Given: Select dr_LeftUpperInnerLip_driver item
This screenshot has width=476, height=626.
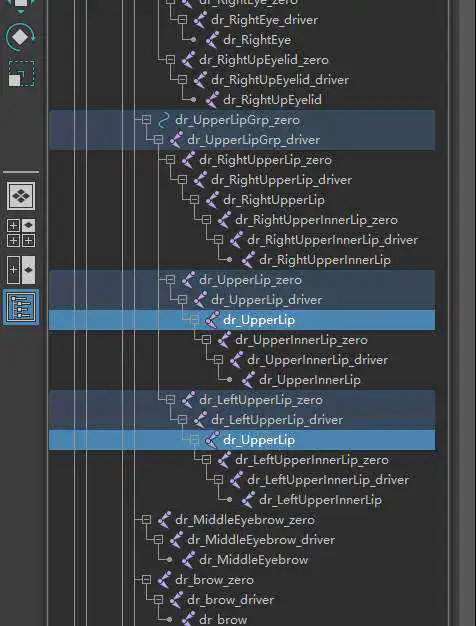Looking at the screenshot, I should click(x=328, y=480).
